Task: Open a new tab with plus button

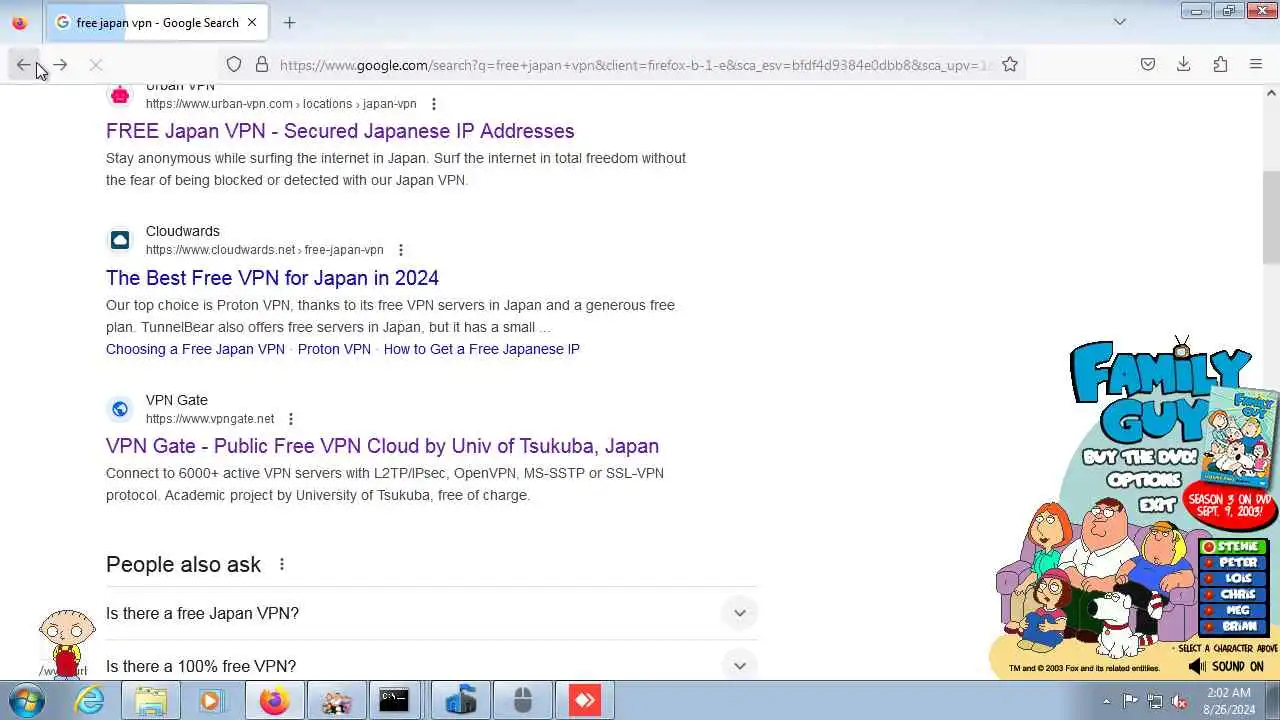Action: [289, 22]
